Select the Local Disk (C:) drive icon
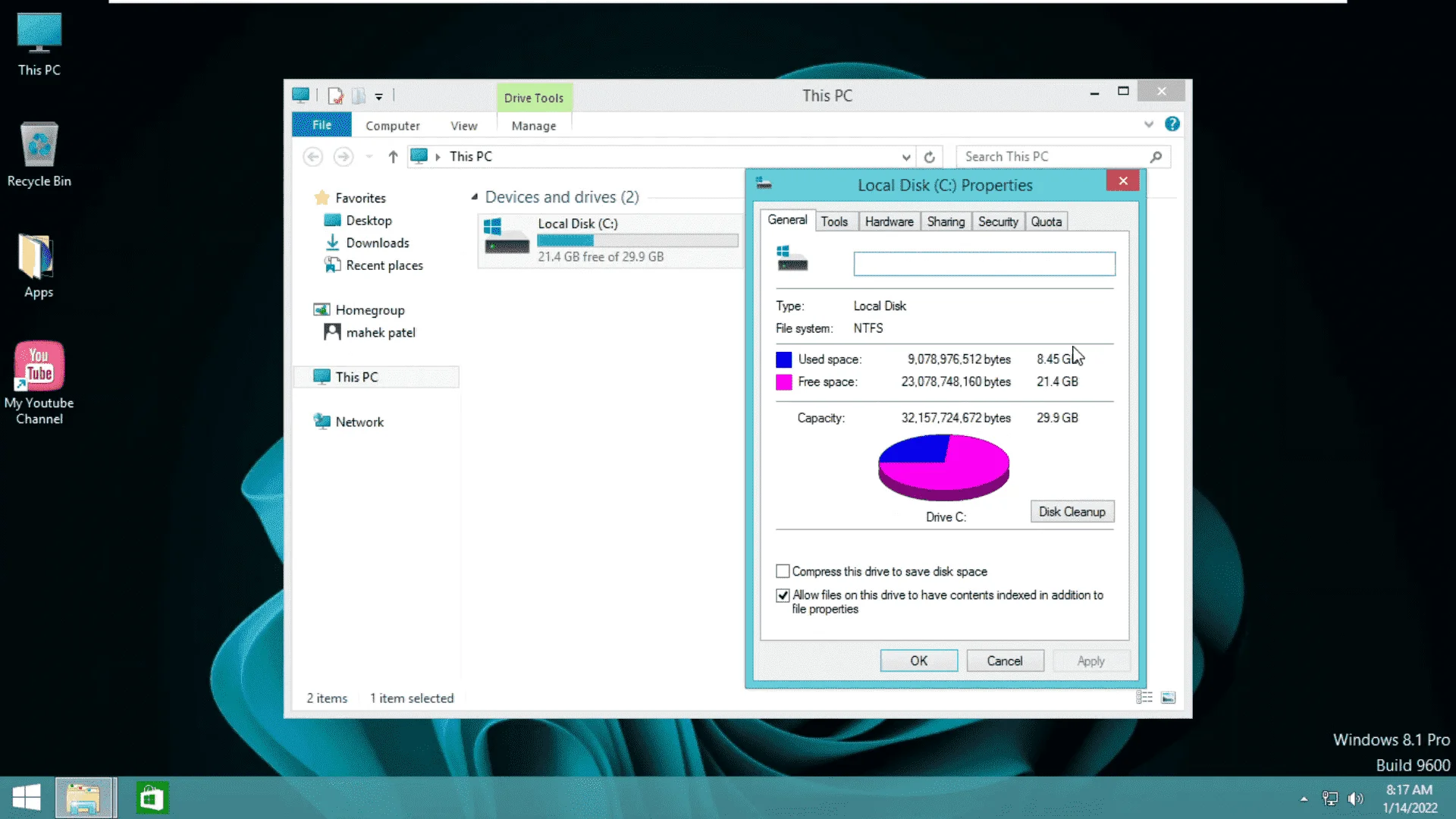 (x=507, y=237)
